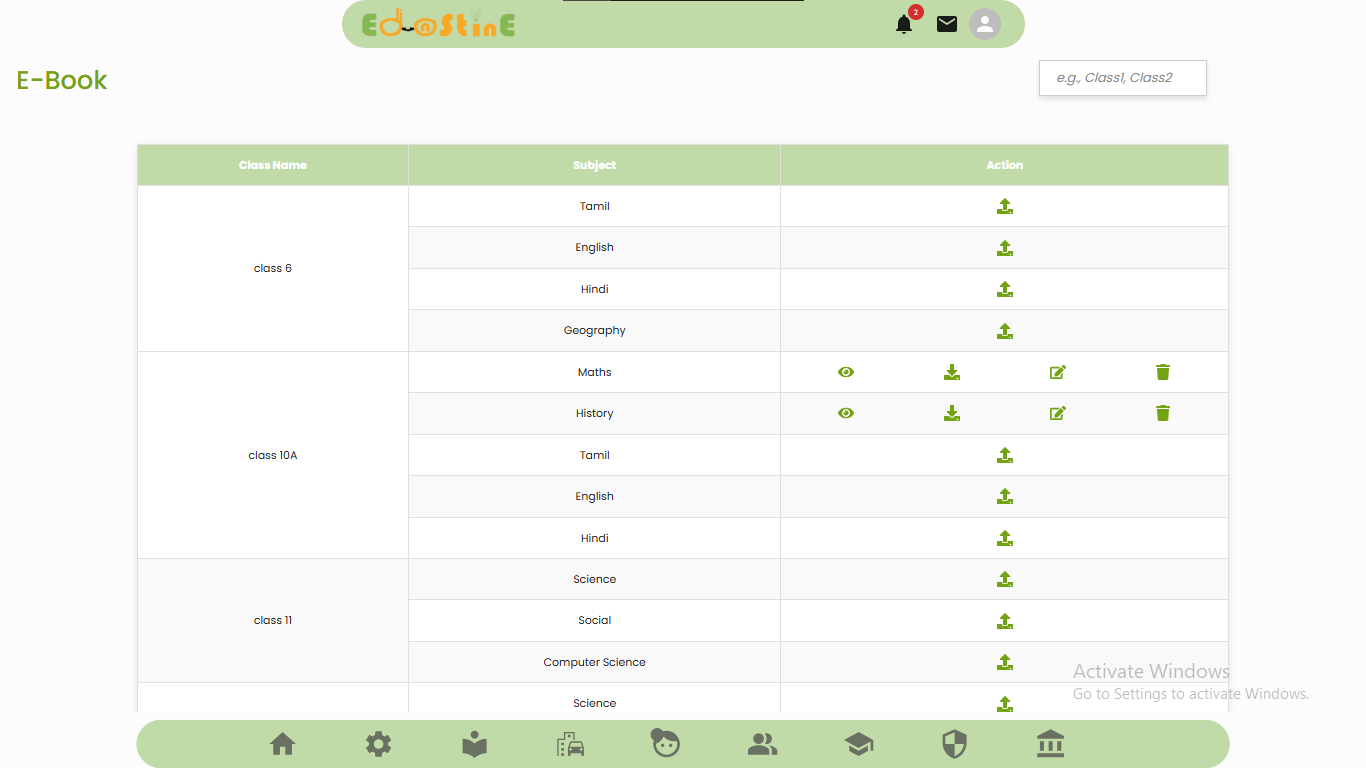
Task: Open the user profile avatar
Action: pyautogui.click(x=984, y=24)
